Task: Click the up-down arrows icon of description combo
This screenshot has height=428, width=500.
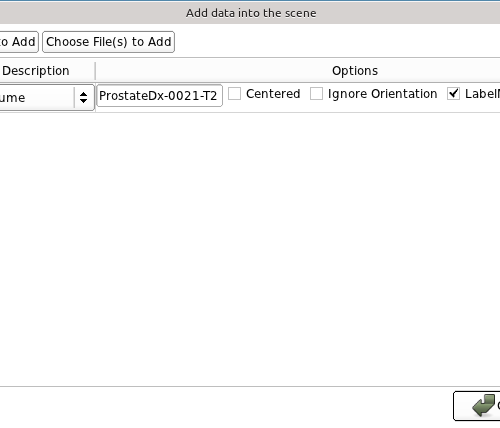Action: click(x=83, y=97)
